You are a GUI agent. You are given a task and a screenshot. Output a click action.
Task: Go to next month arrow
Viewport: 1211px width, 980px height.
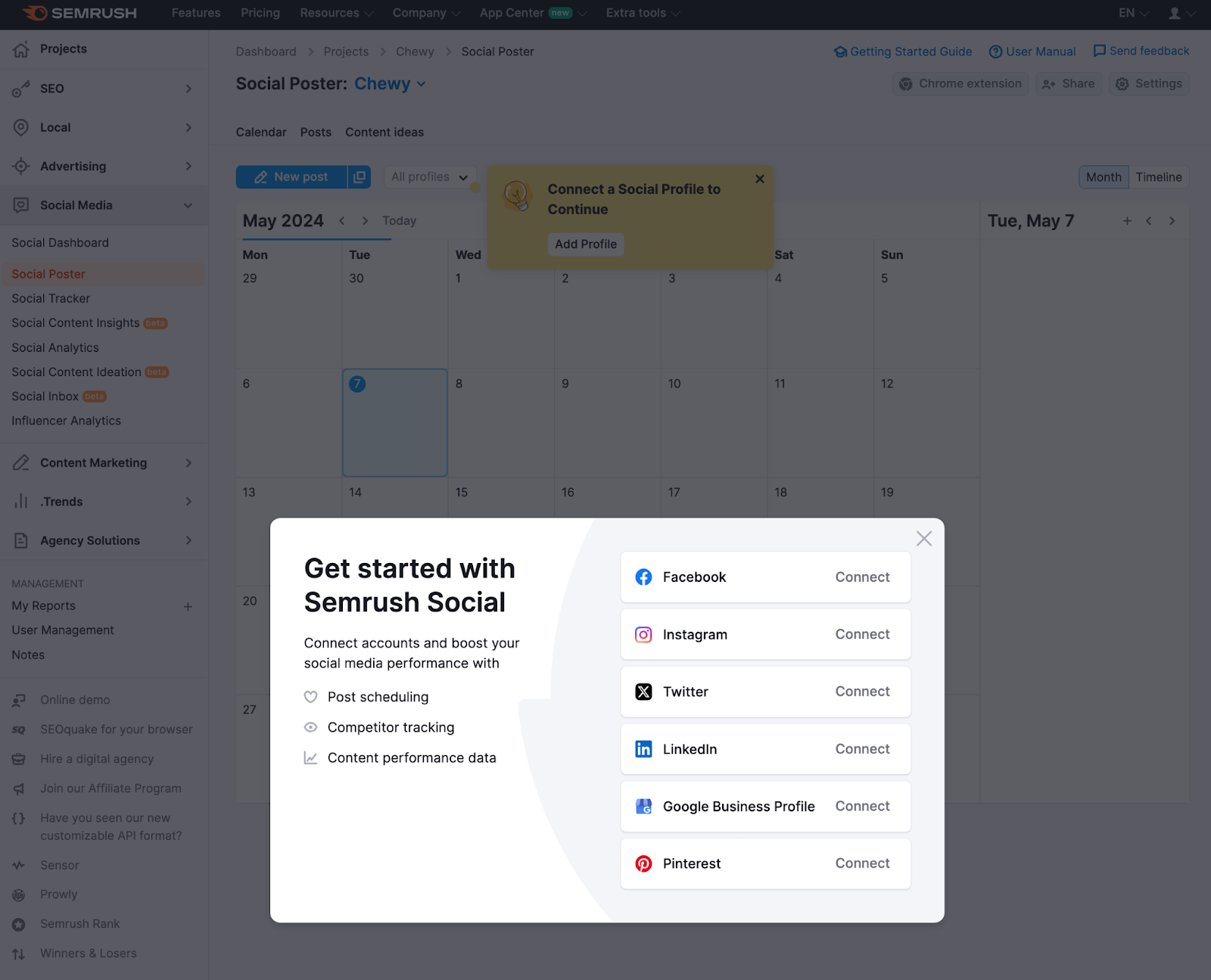365,221
